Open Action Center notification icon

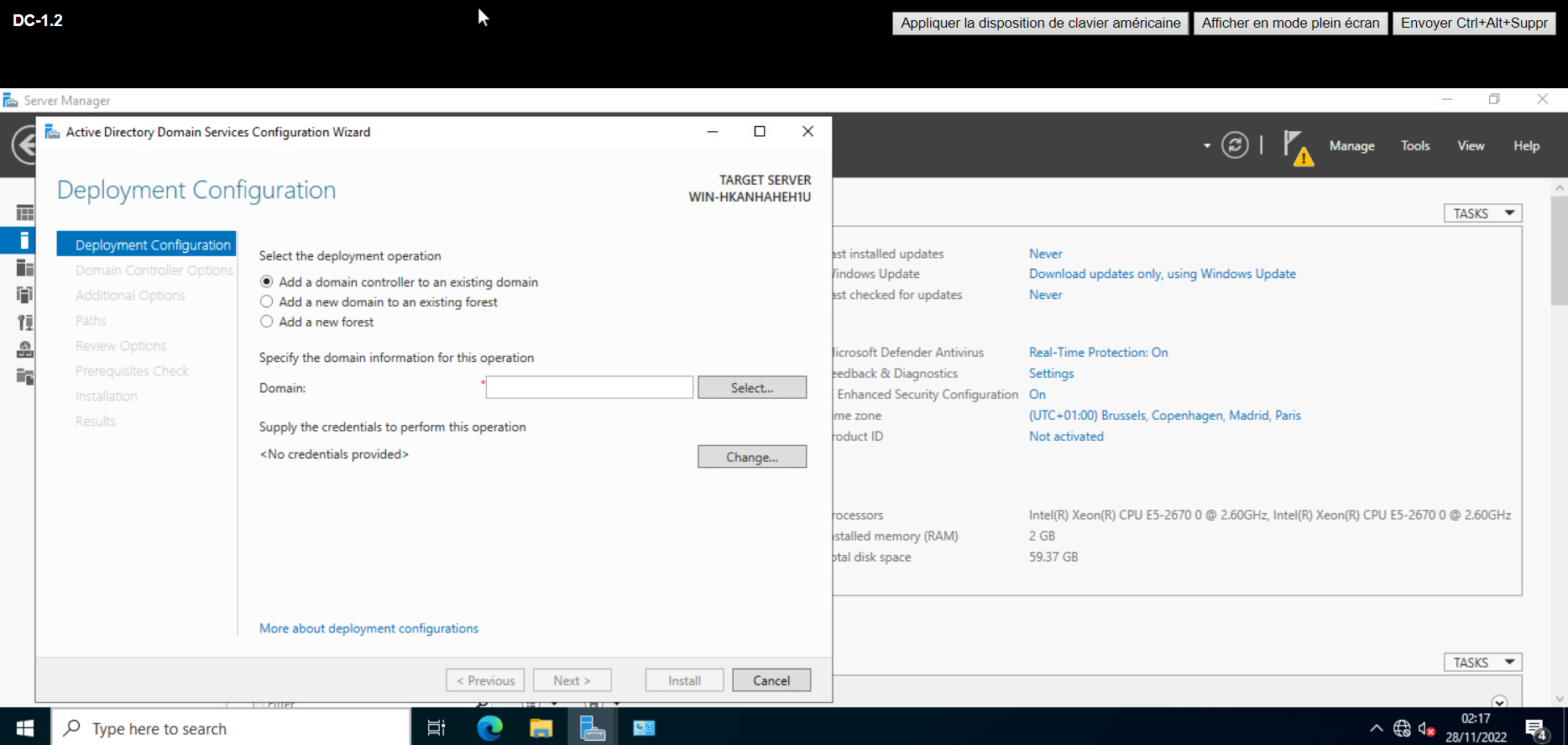(x=1537, y=730)
